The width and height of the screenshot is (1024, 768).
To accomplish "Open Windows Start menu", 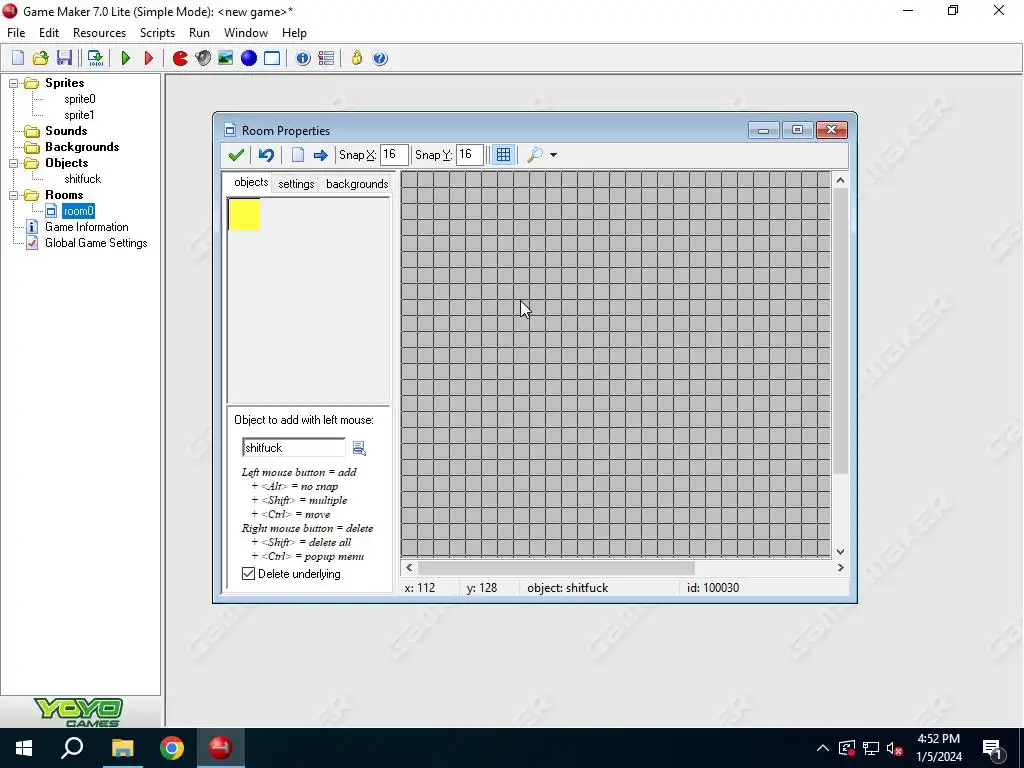I will [24, 748].
